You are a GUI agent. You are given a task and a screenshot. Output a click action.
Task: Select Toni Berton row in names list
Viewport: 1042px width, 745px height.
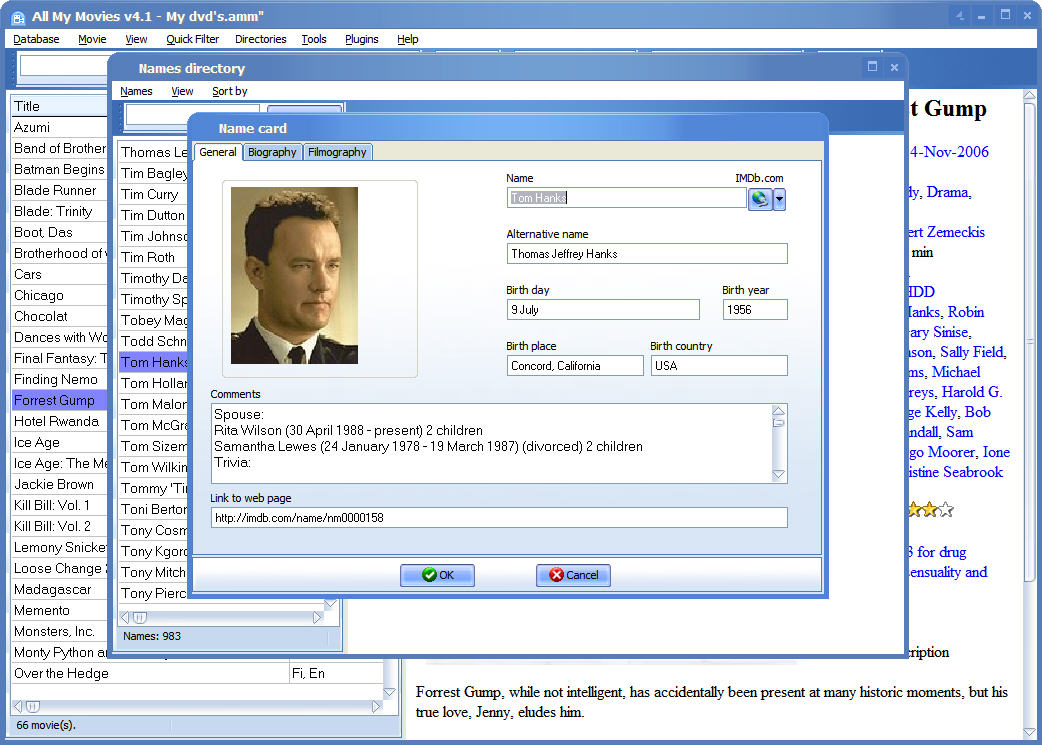coord(154,509)
